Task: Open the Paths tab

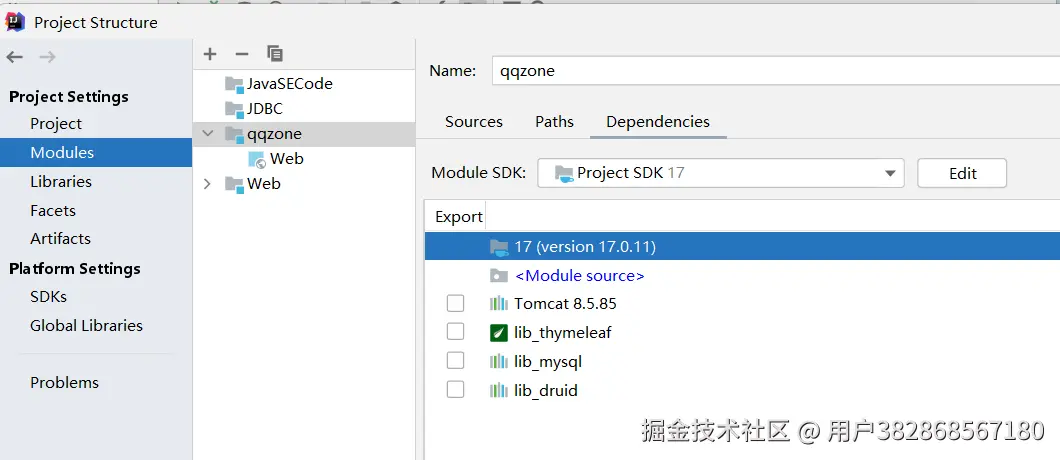Action: click(x=554, y=122)
